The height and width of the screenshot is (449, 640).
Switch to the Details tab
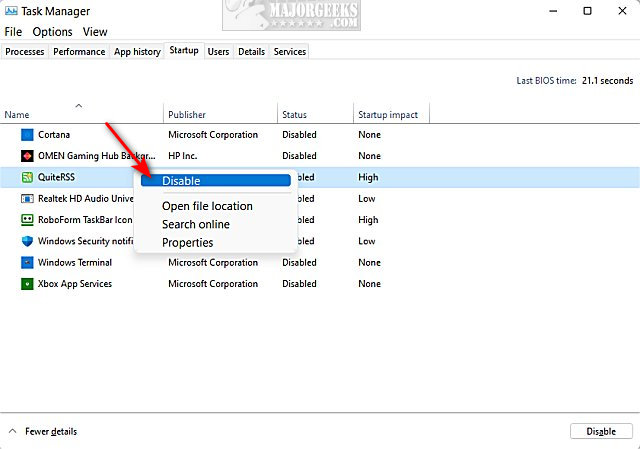[251, 52]
